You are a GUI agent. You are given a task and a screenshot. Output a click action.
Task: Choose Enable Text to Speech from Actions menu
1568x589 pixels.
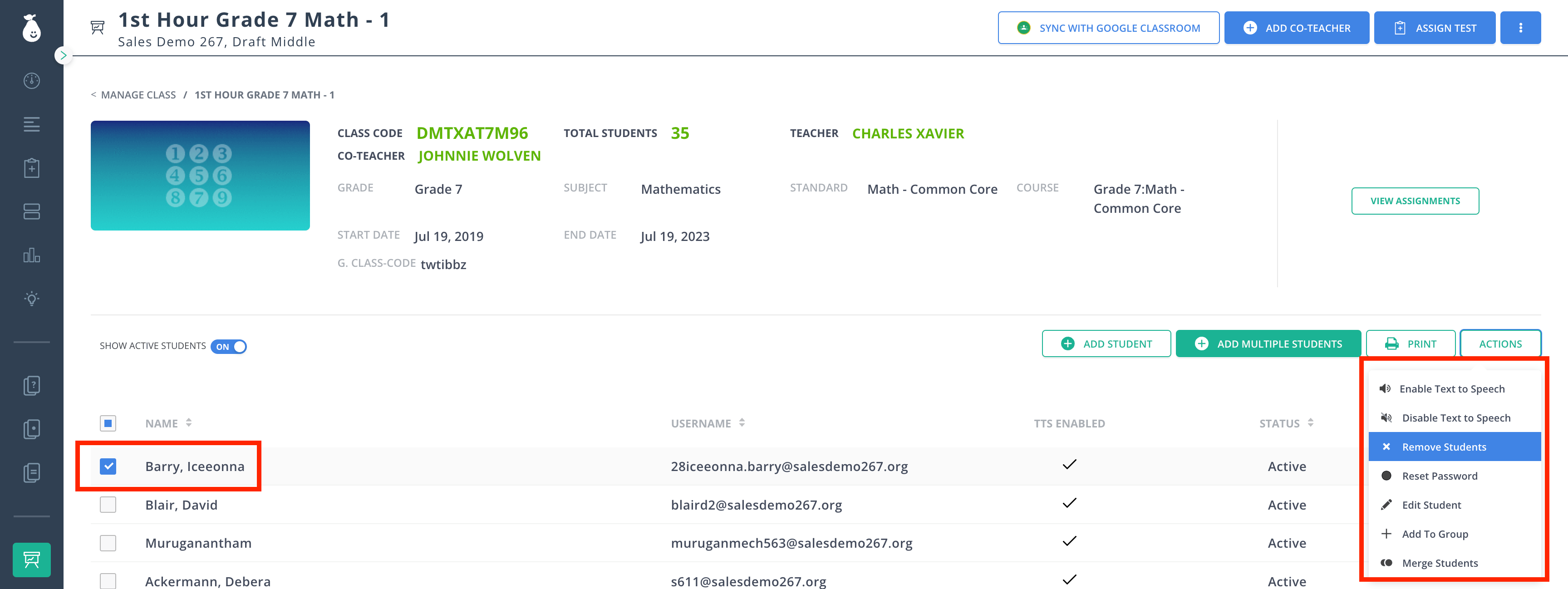(x=1455, y=389)
